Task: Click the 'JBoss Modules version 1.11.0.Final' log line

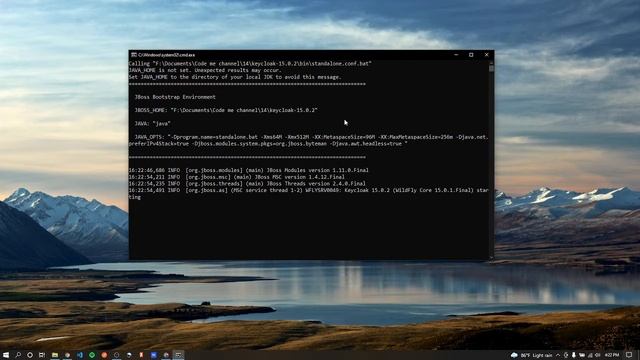Action: (249, 170)
